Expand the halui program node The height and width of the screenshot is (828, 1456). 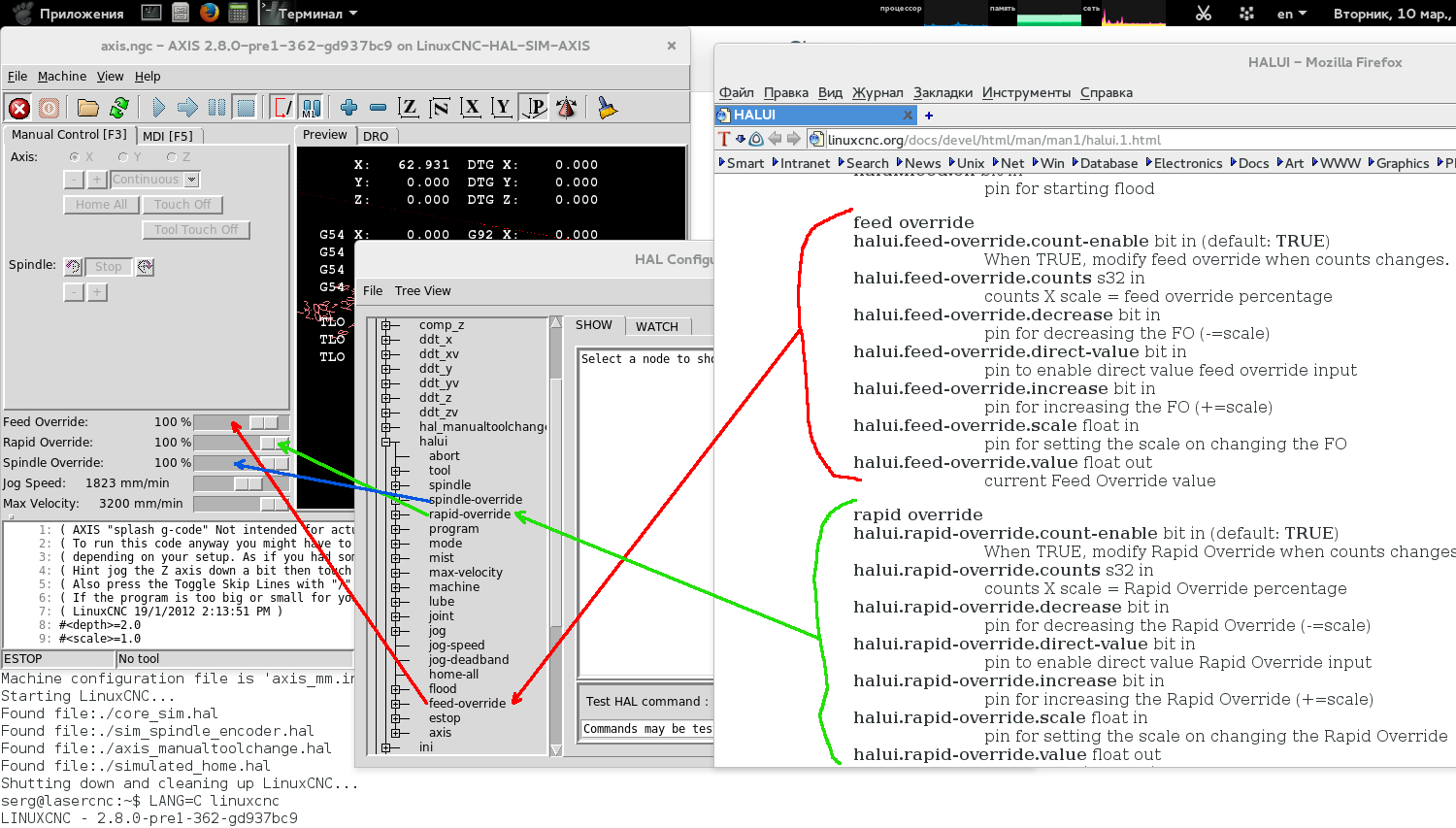[x=396, y=529]
